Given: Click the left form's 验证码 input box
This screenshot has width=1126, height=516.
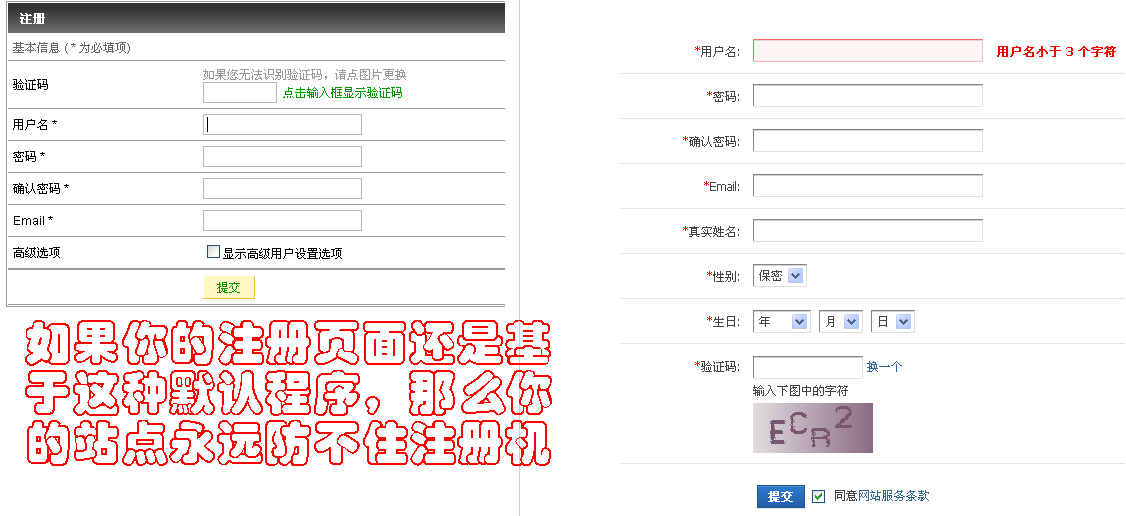Looking at the screenshot, I should pos(239,93).
